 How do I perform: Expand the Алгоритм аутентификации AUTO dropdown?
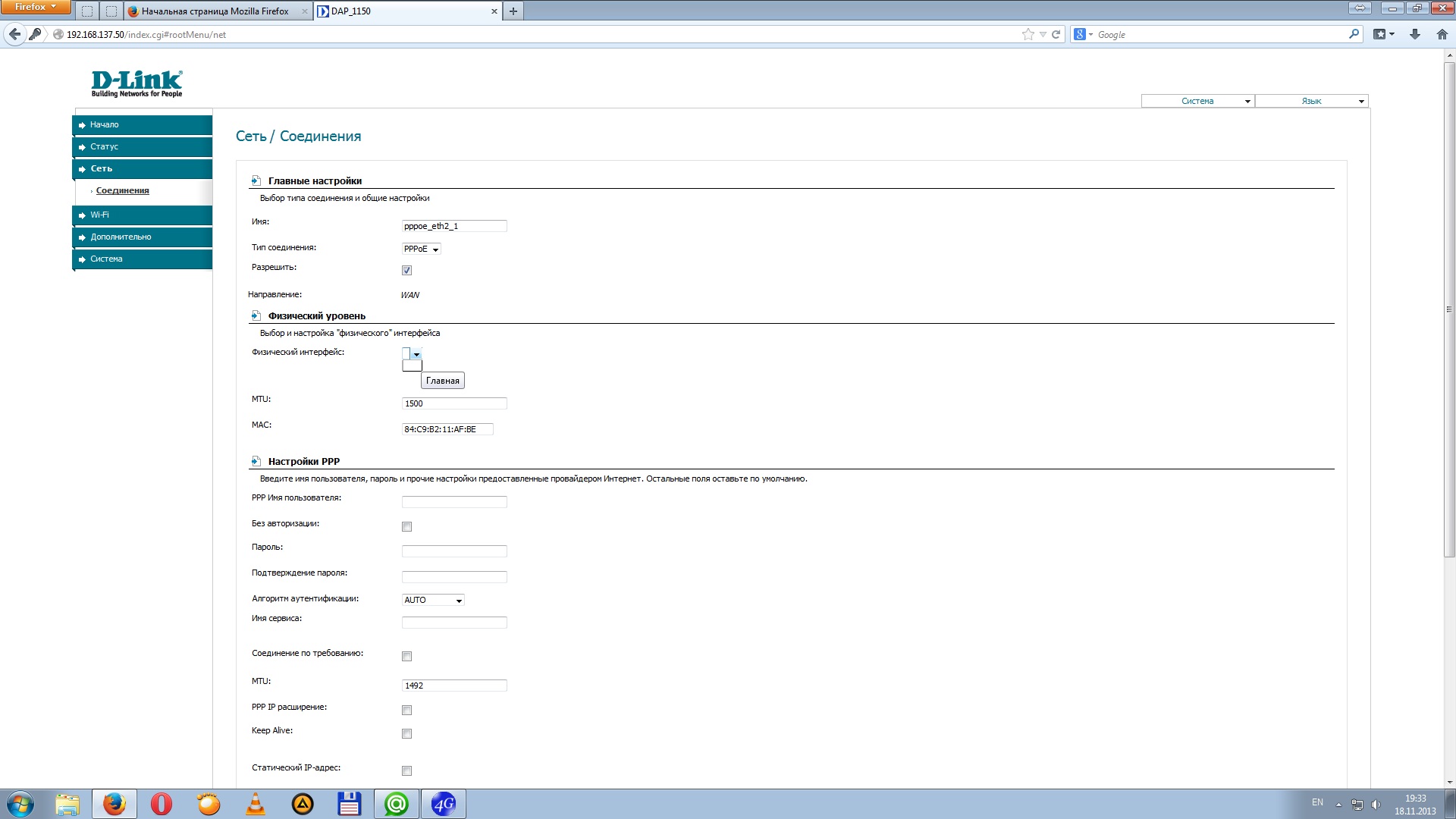coord(432,600)
